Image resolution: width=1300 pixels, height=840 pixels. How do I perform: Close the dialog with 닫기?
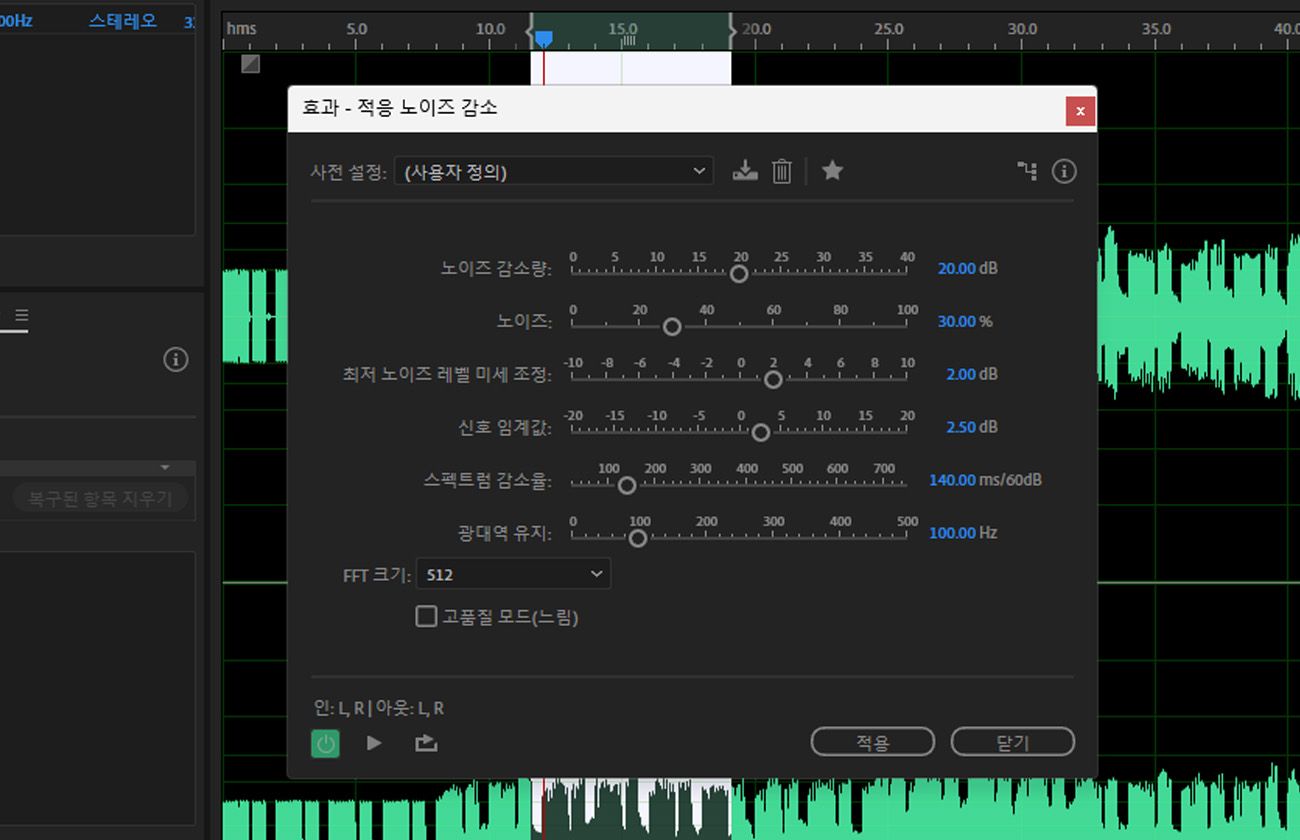1012,741
